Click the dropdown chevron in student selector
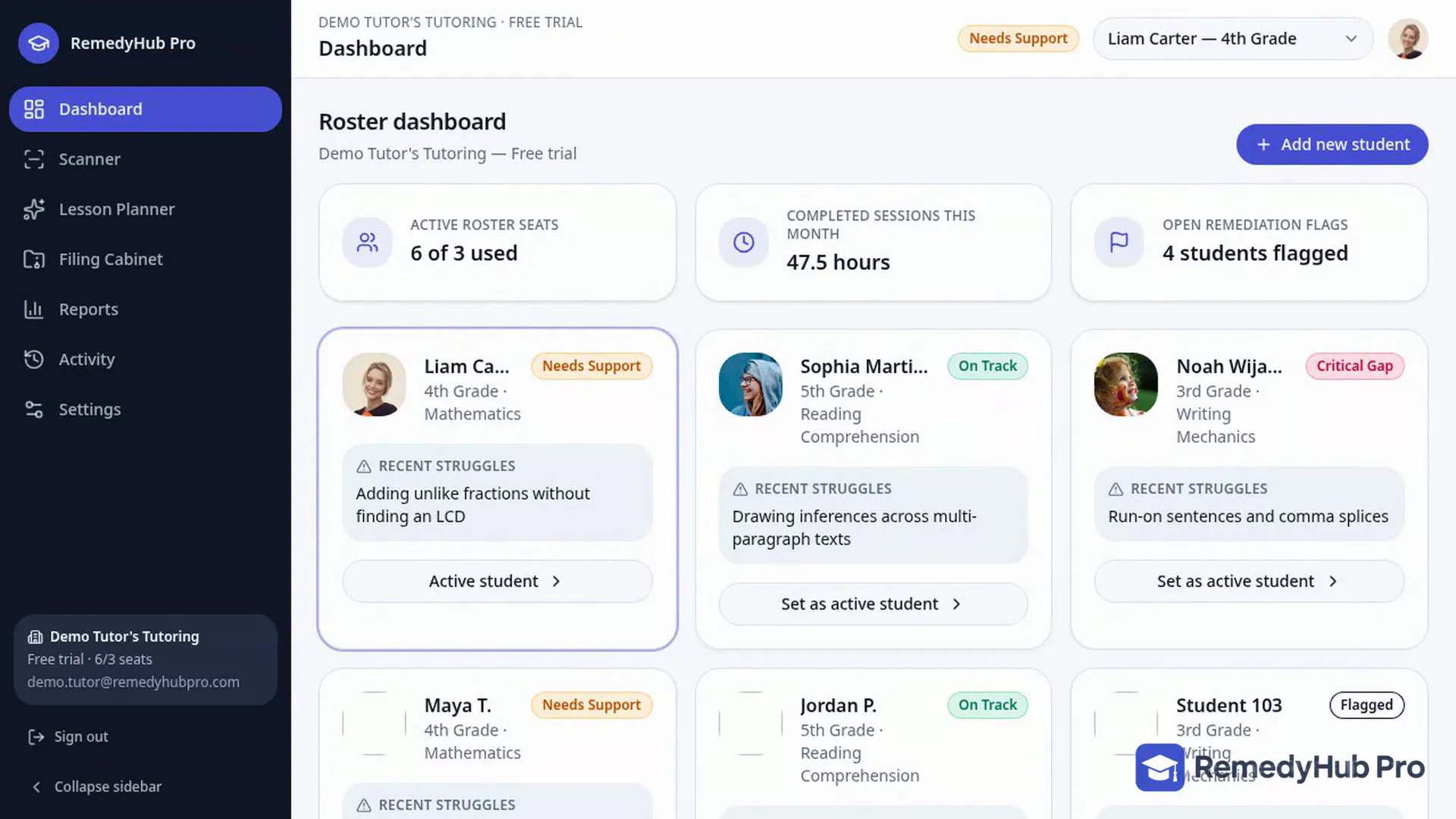Screen dimensions: 1456x819 point(1351,39)
